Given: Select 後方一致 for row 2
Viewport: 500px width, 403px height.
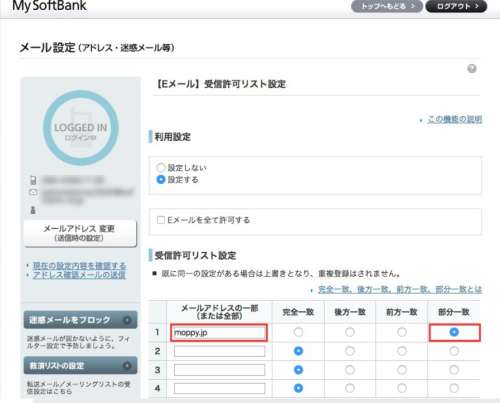Looking at the screenshot, I should (350, 351).
